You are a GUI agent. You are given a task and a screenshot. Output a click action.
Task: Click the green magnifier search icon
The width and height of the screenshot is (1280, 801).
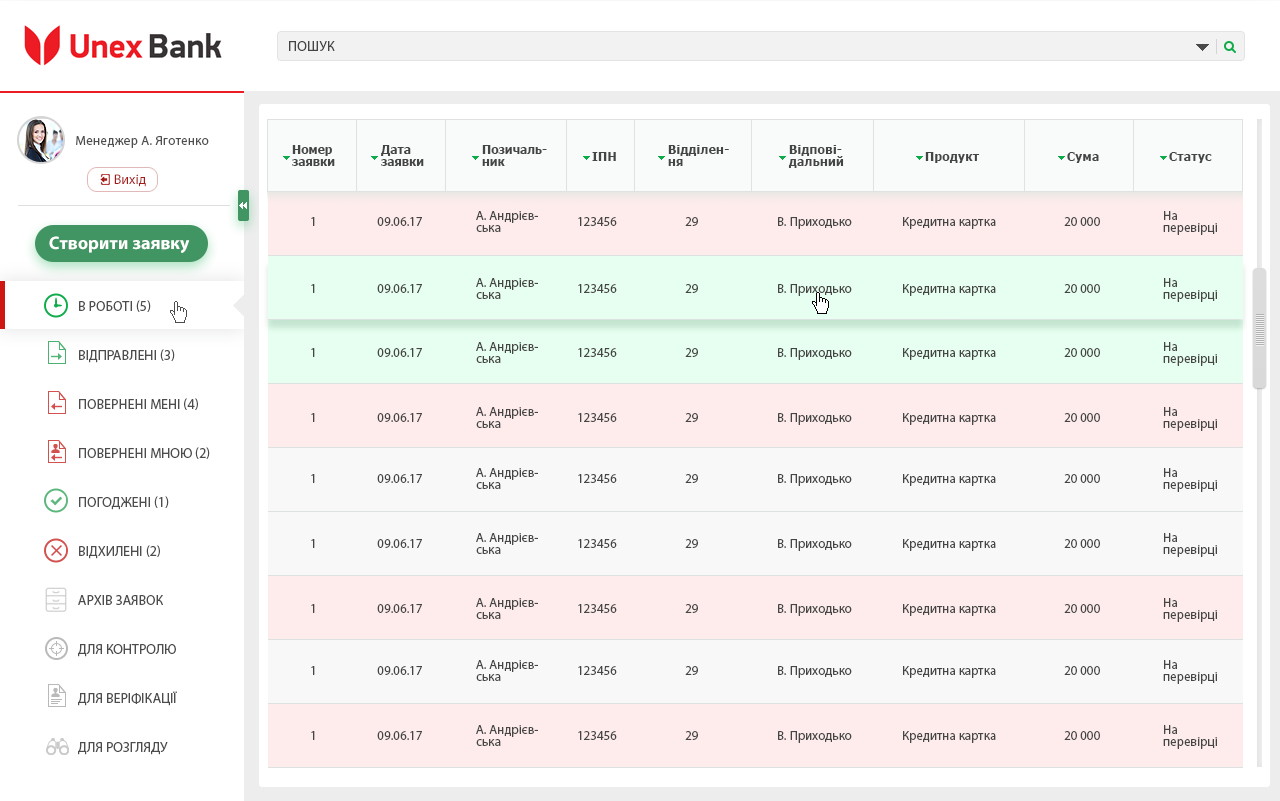coord(1230,47)
